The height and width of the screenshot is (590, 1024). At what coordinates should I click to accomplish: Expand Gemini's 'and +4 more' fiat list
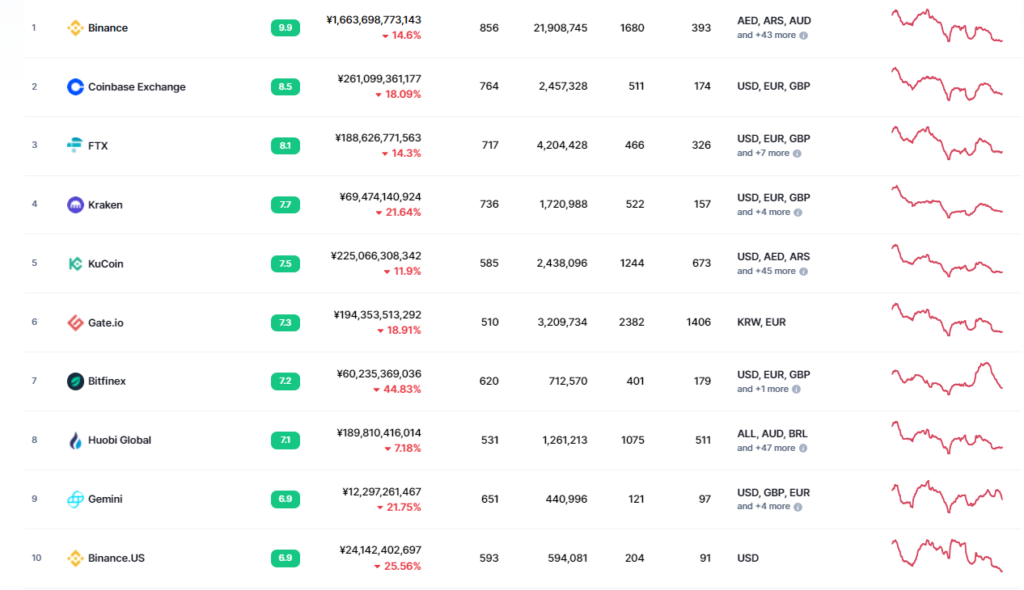click(763, 507)
